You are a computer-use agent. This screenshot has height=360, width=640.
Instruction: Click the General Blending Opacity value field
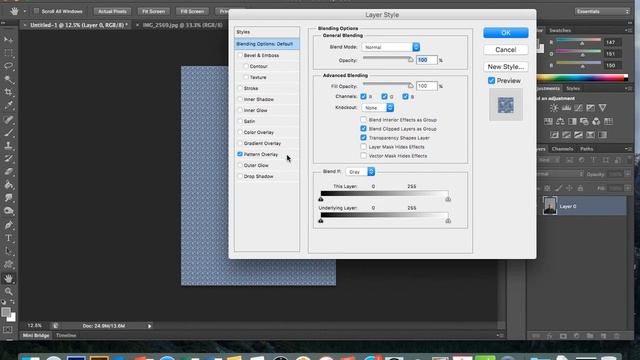click(x=427, y=60)
